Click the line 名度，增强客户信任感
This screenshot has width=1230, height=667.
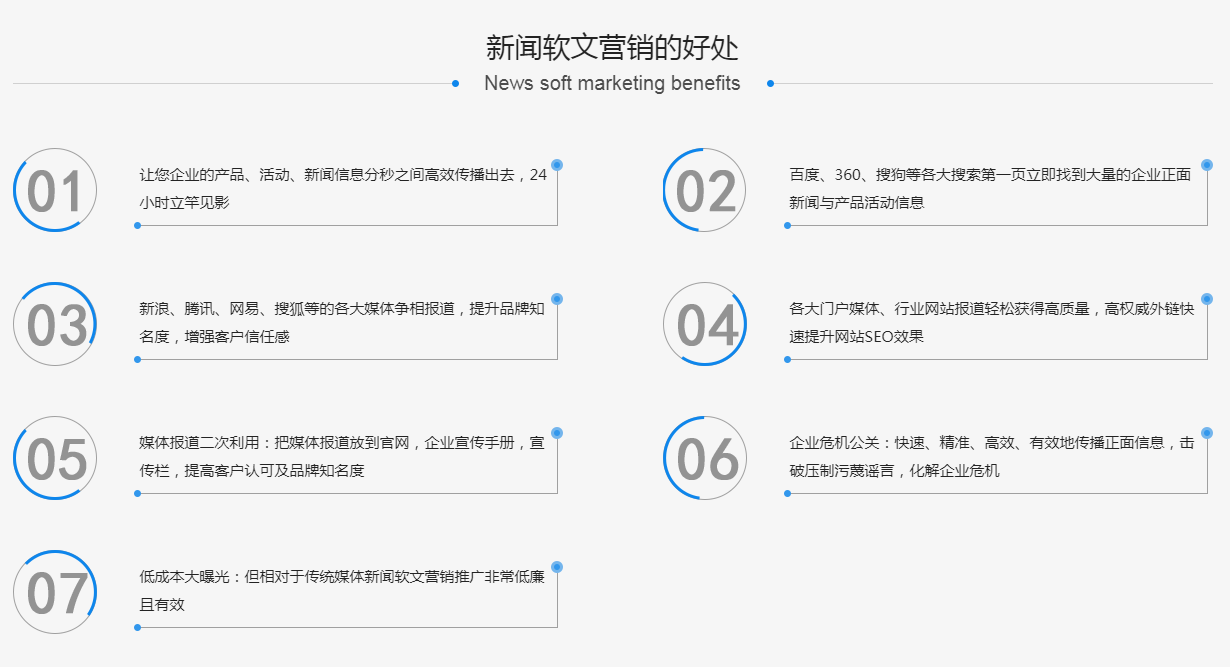click(214, 336)
